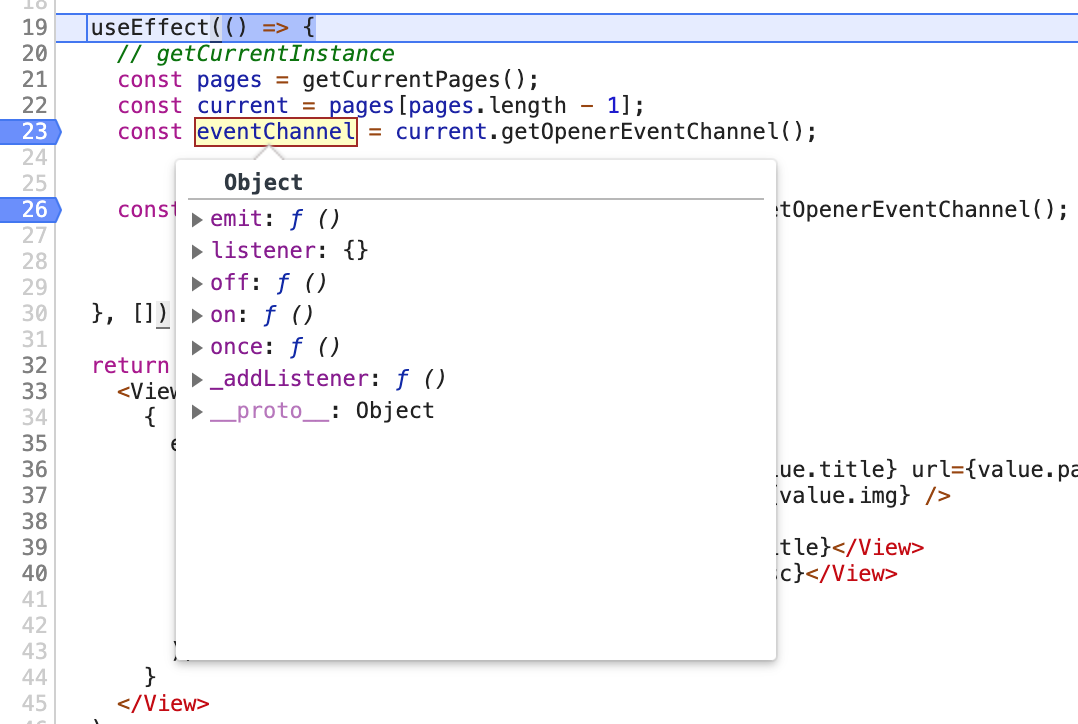
Task: Click the pages variable declaration on line 21
Action: click(x=229, y=80)
